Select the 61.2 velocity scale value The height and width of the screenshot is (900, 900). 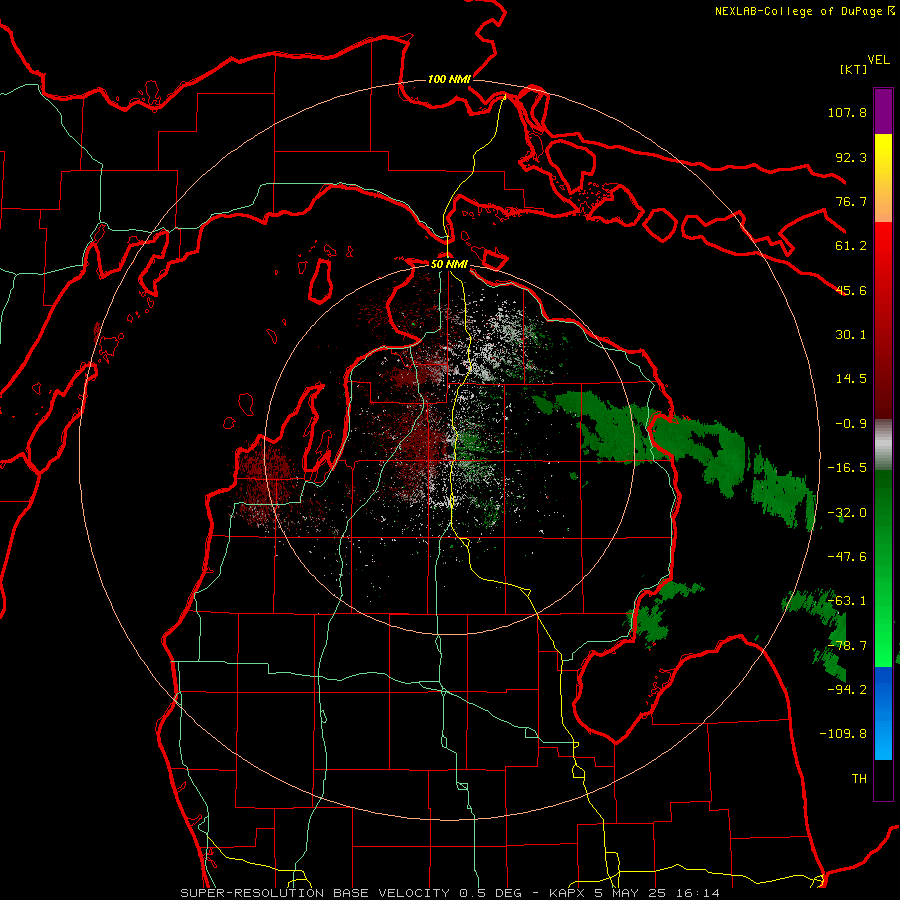click(851, 246)
